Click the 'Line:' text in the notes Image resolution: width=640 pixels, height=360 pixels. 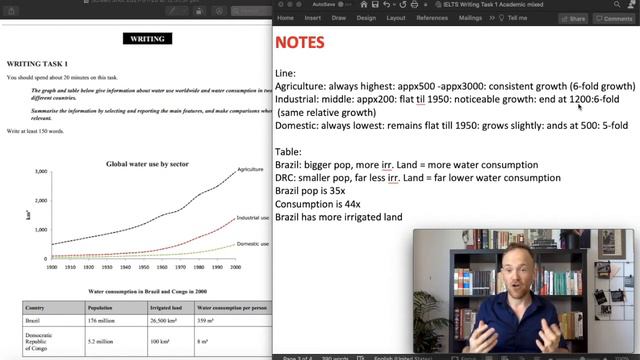pyautogui.click(x=285, y=73)
